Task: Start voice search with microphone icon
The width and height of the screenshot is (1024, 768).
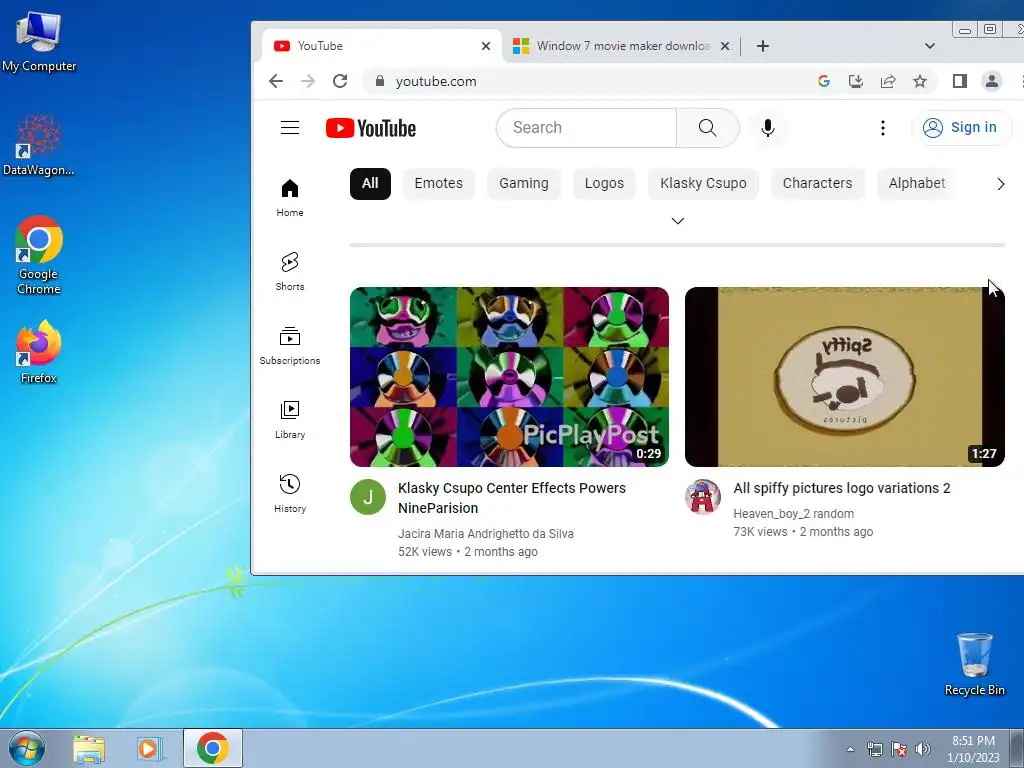Action: (x=768, y=128)
